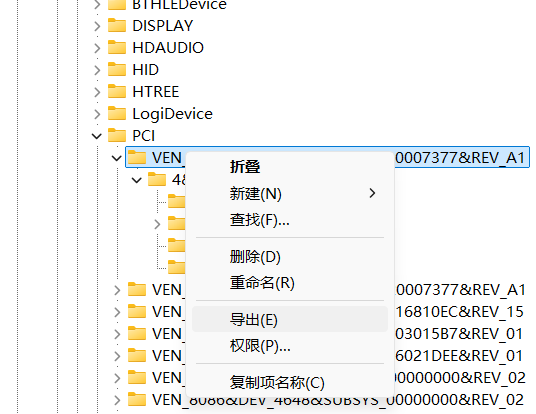Pick 重命名(R) to rename the key

pos(290,282)
